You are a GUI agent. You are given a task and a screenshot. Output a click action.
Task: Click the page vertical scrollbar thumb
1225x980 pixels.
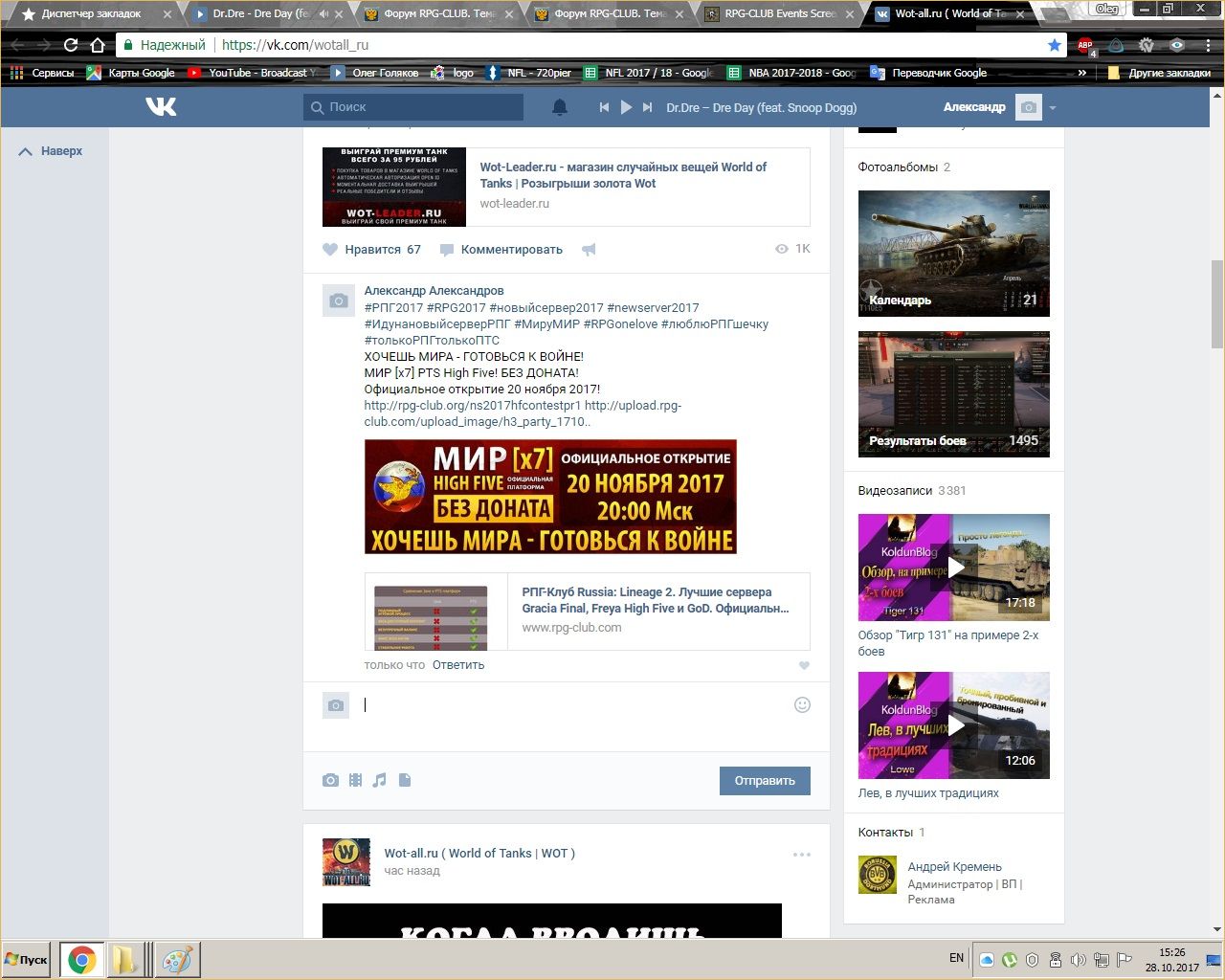tap(1217, 305)
